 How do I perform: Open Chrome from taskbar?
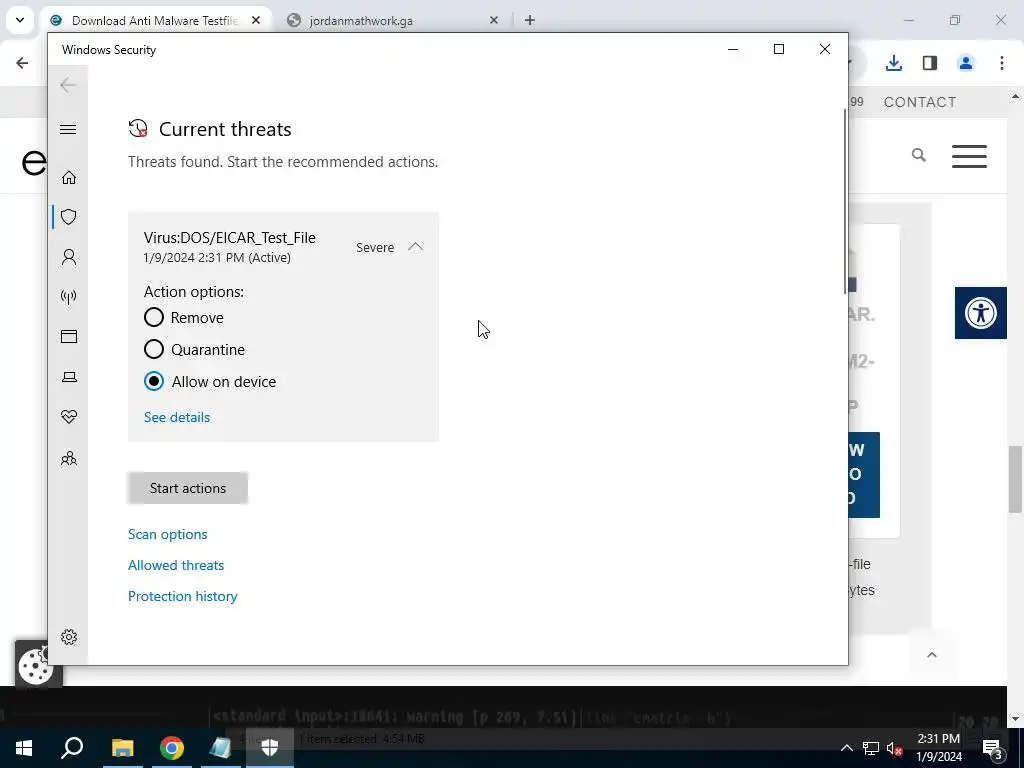coord(172,748)
